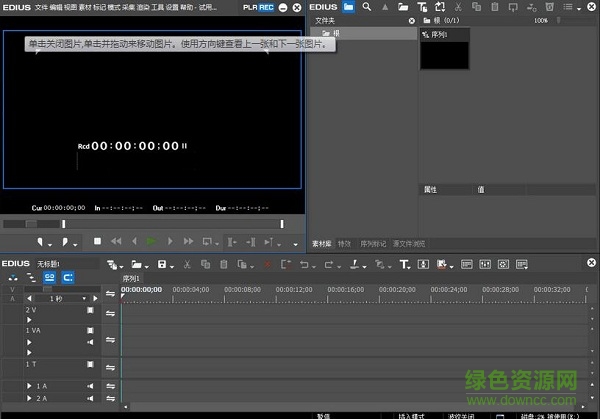Switch to the 特效 tab
This screenshot has width=600, height=419.
[344, 243]
